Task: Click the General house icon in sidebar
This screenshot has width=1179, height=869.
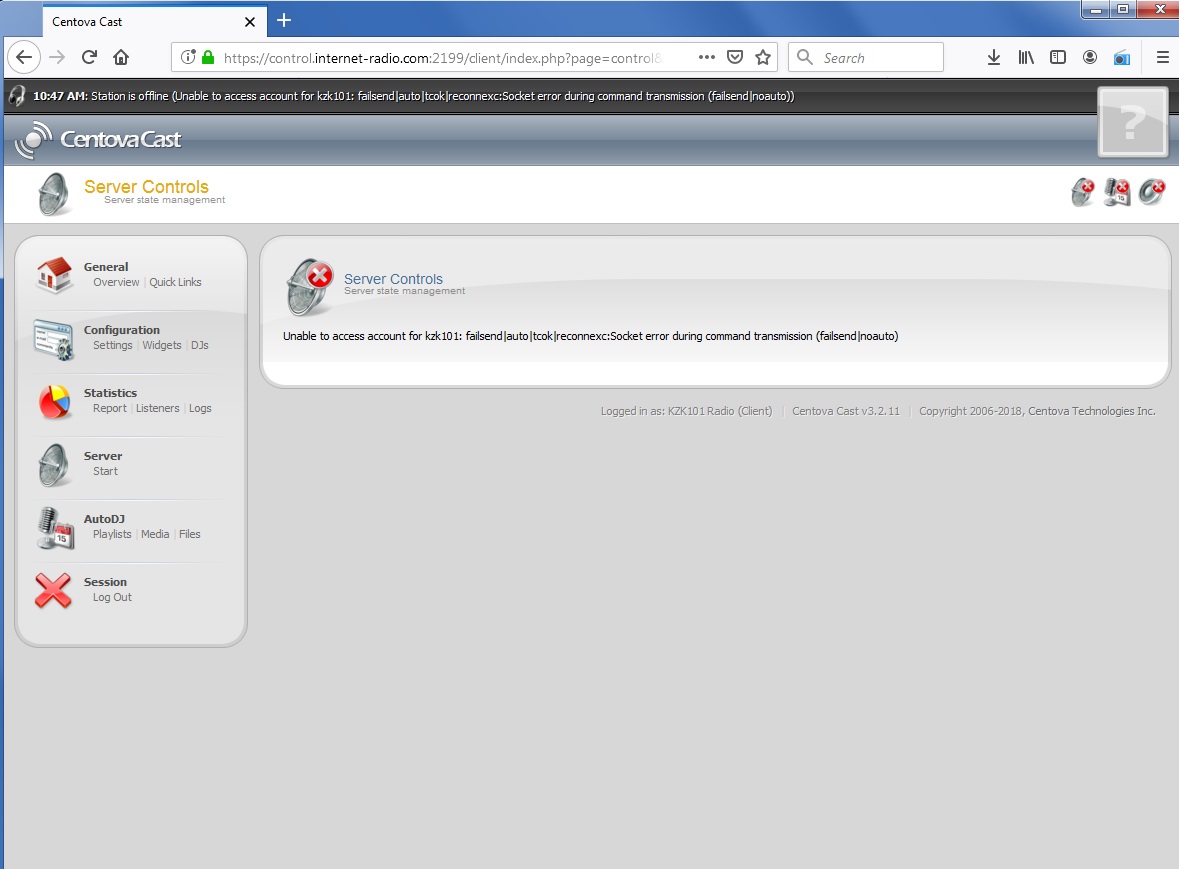Action: 54,275
